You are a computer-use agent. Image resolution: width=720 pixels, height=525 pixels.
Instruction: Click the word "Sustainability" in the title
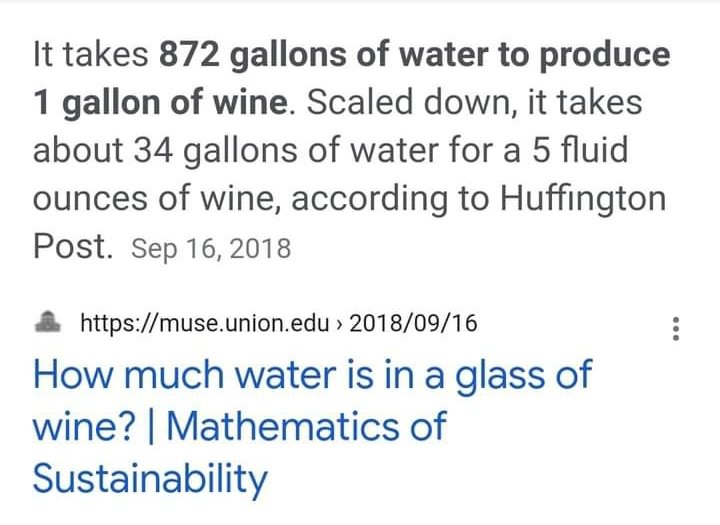click(150, 478)
